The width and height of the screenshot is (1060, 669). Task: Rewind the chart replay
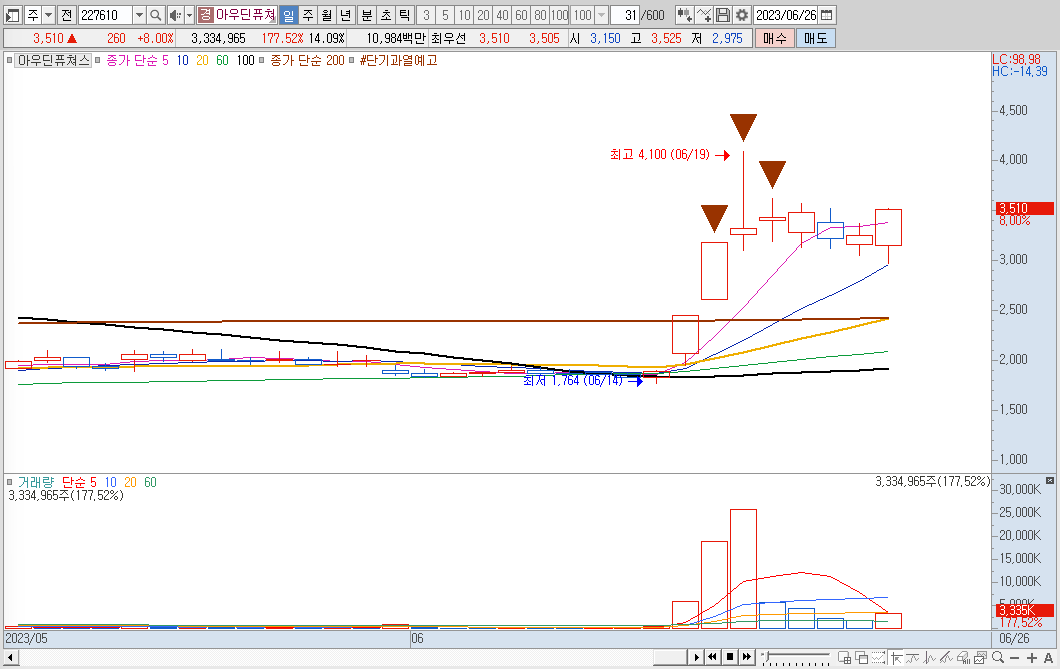(x=713, y=657)
